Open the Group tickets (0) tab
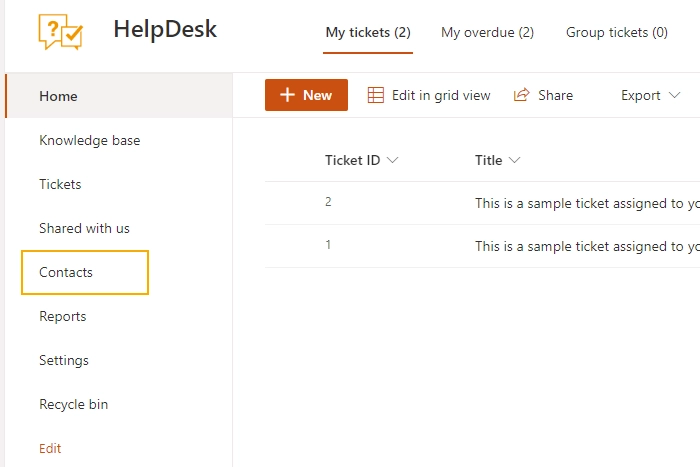The height and width of the screenshot is (467, 700). pyautogui.click(x=617, y=33)
